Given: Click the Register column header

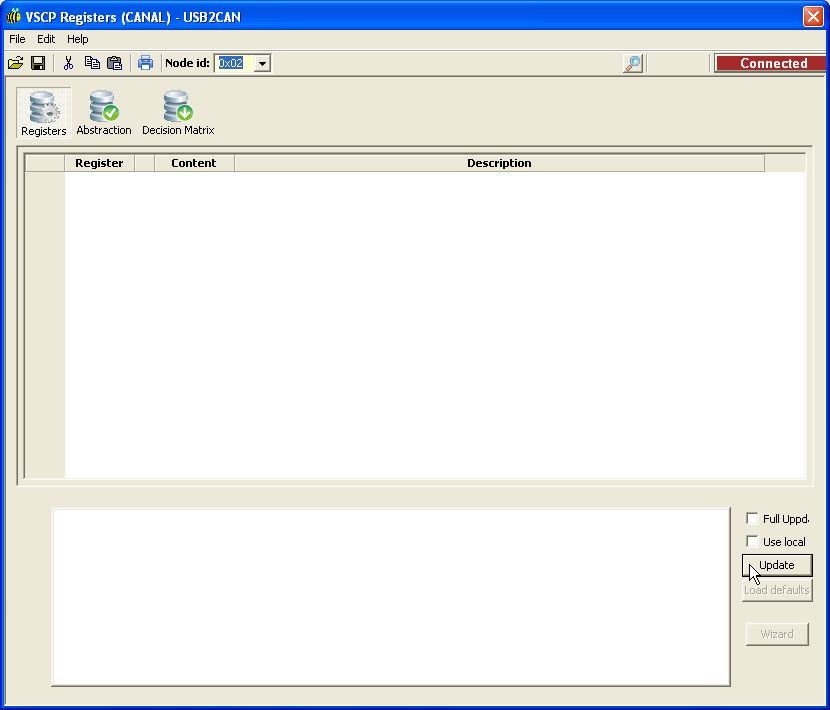Looking at the screenshot, I should (99, 163).
